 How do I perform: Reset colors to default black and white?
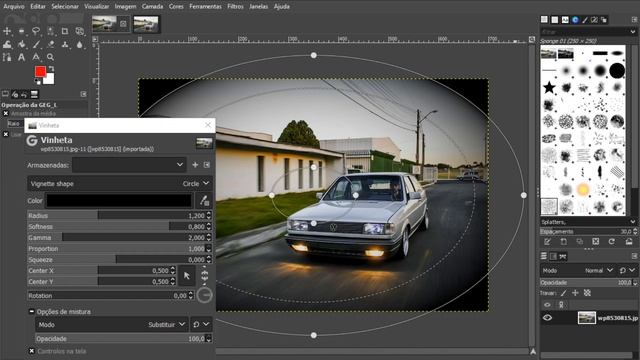[x=38, y=82]
